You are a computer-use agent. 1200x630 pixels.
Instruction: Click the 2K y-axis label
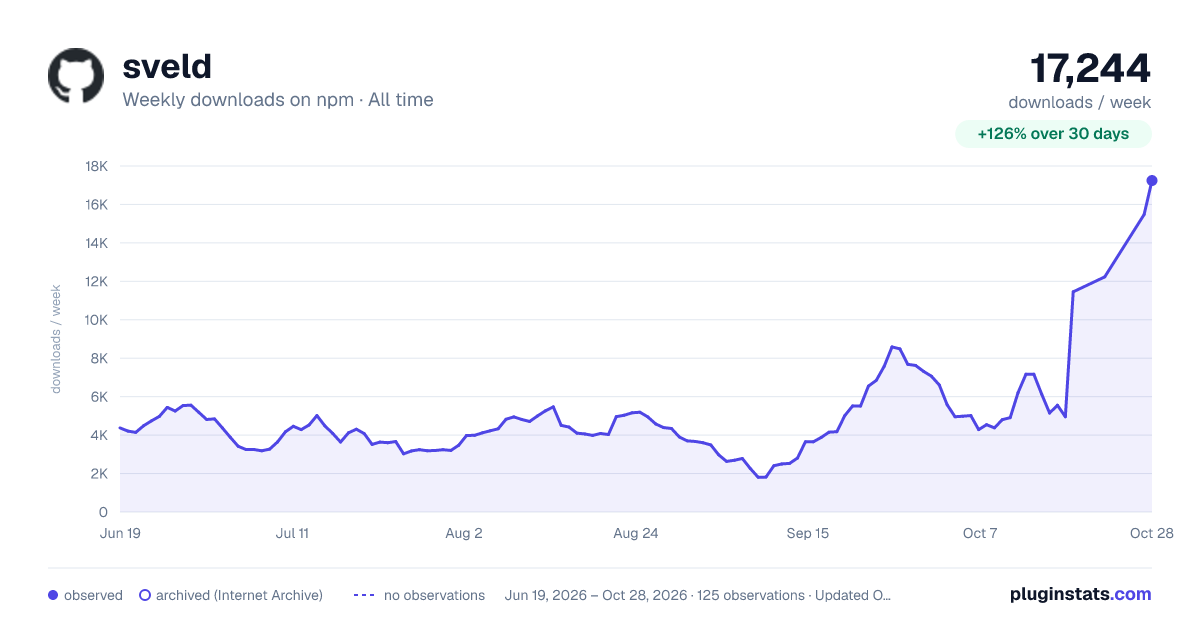click(x=100, y=474)
